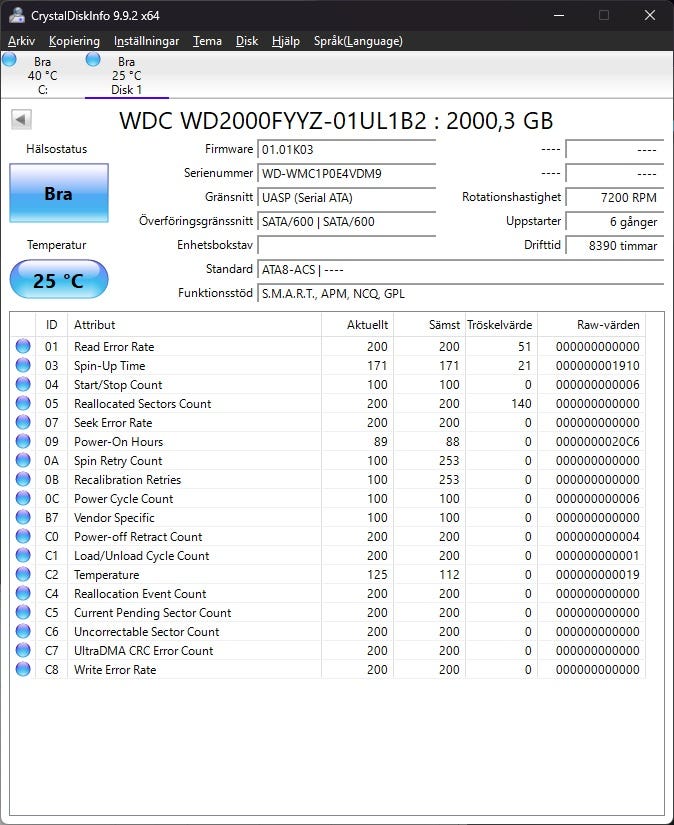This screenshot has width=674, height=825.
Task: Click the blue health orb for Disk 1
Action: [x=93, y=59]
